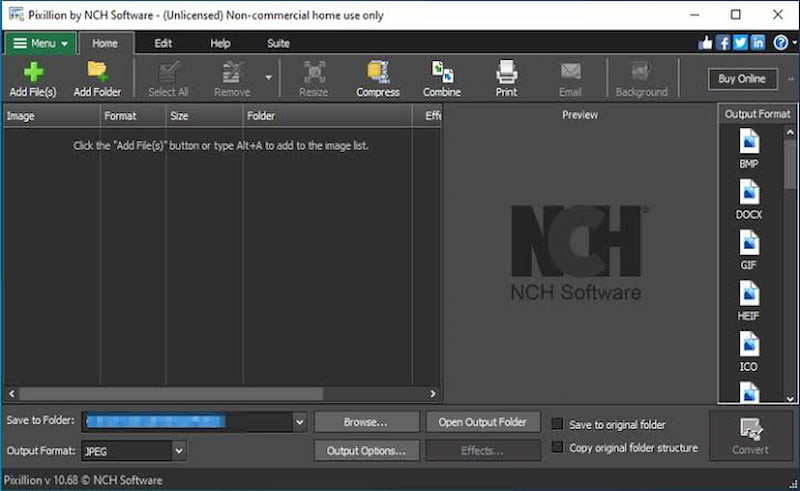Choose BMP output format icon
The image size is (800, 491).
click(748, 149)
